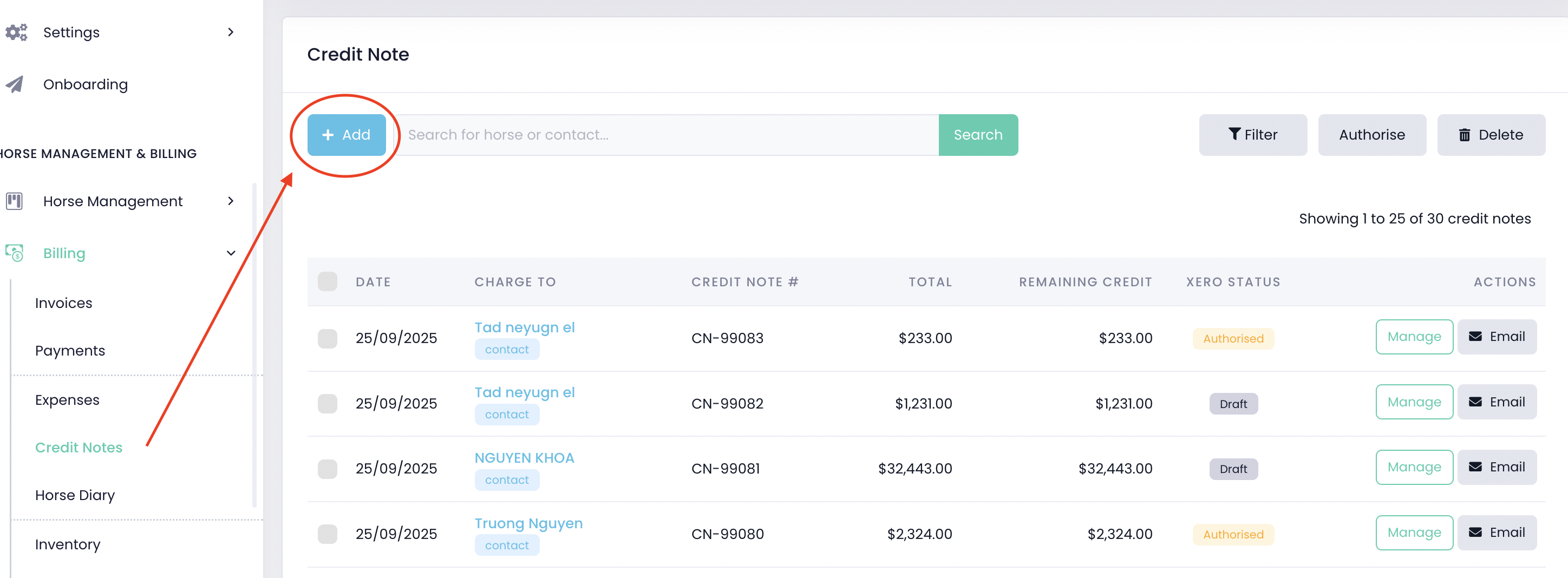Open the Filter funnel icon
The image size is (1568, 578).
[1235, 134]
